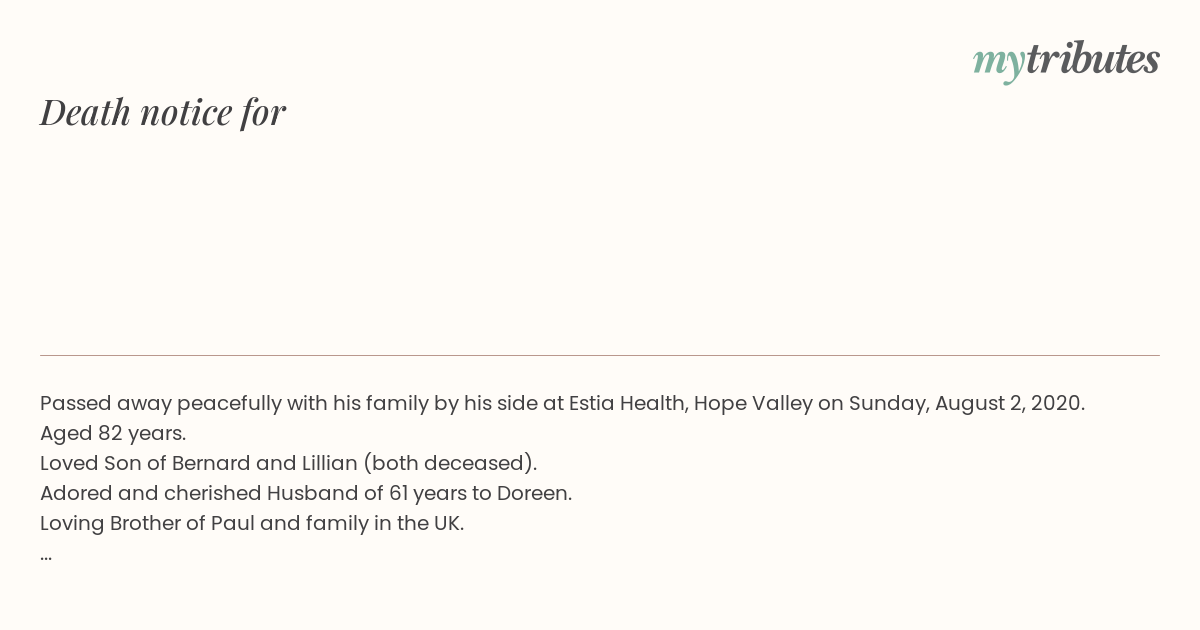1200x630 pixels.
Task: Click the horizontal divider line
Action: 600,355
